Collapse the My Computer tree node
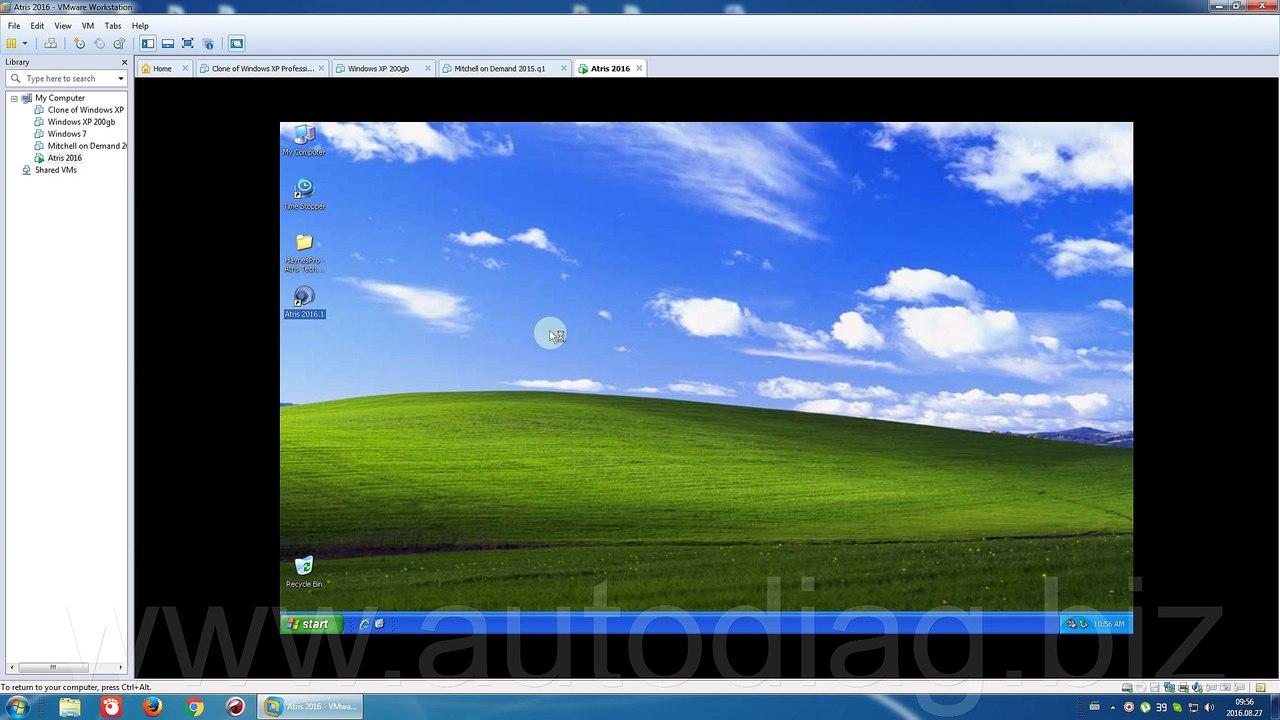This screenshot has height=720, width=1280. [14, 98]
